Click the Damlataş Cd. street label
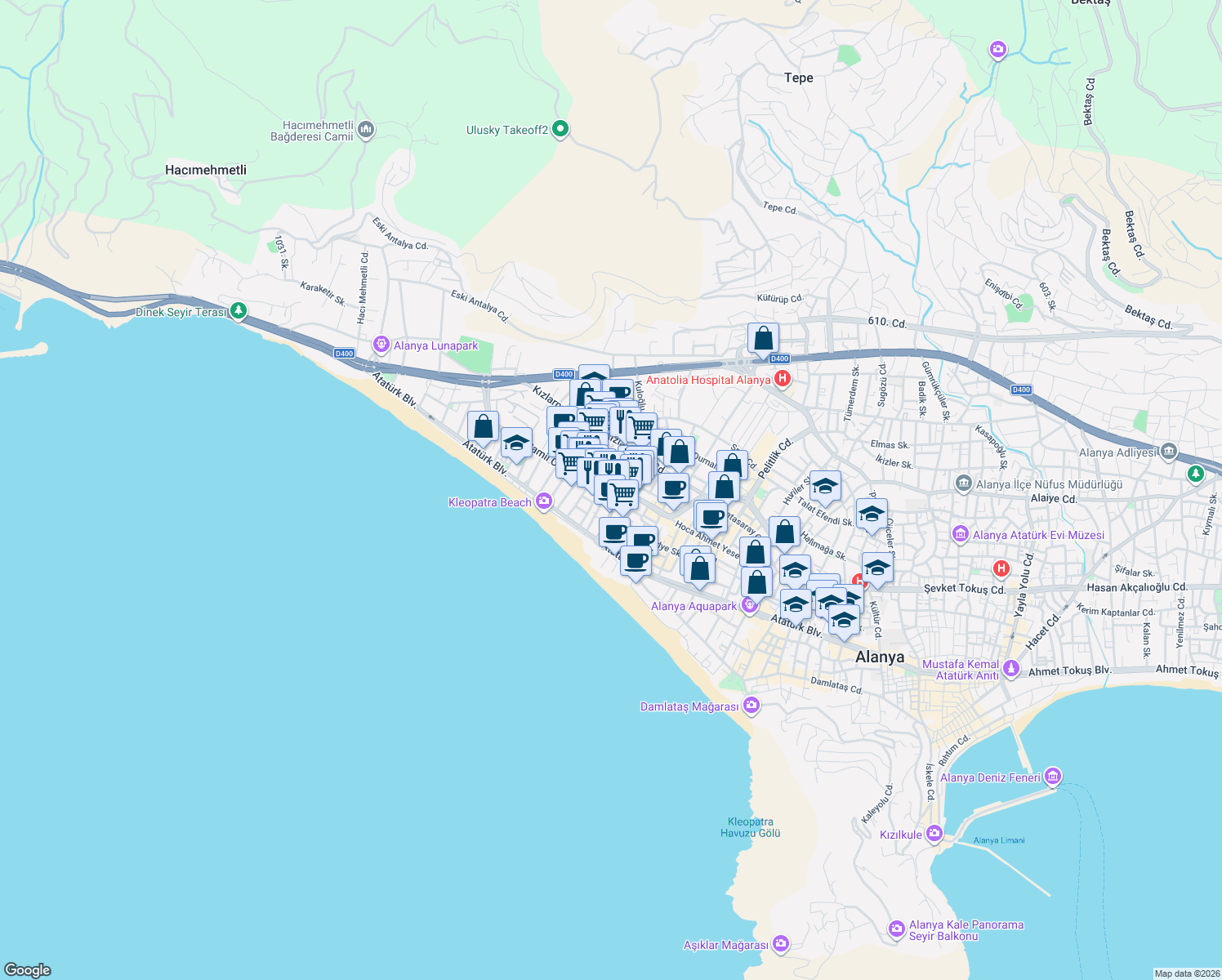 tap(836, 684)
